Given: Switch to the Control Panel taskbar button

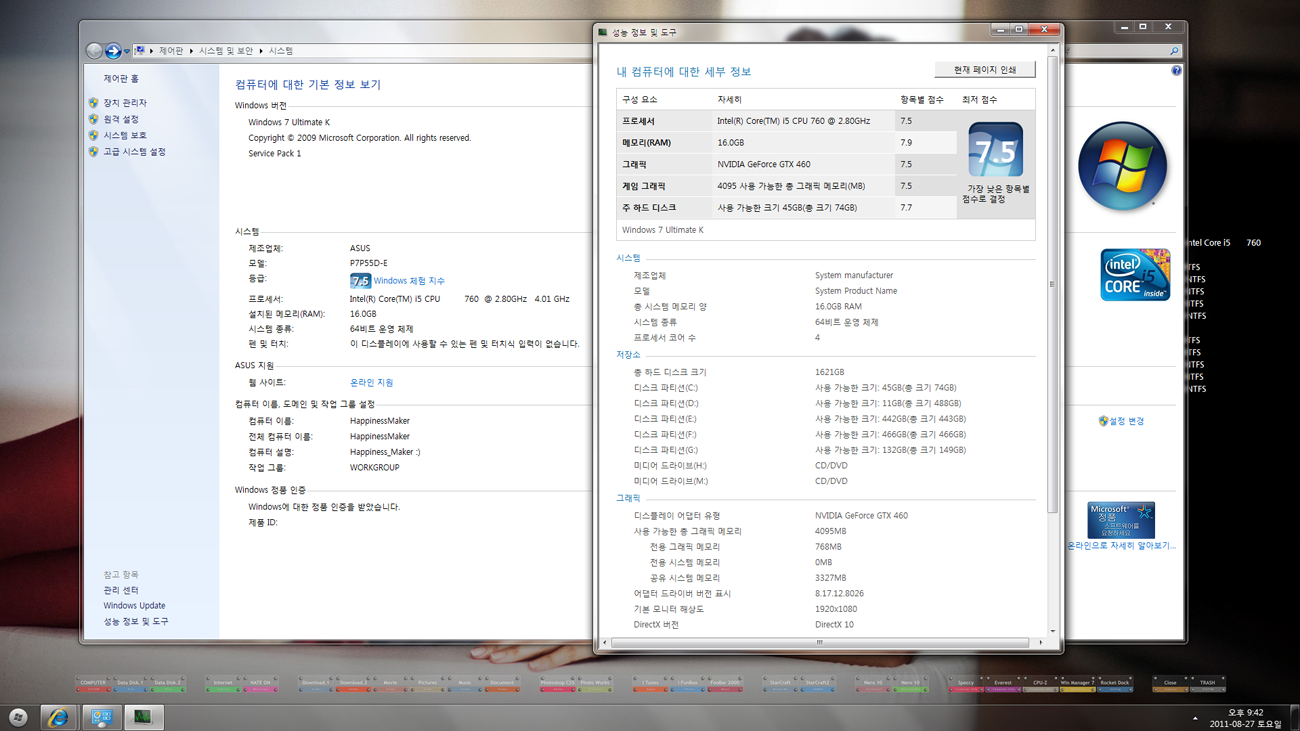Looking at the screenshot, I should tap(101, 717).
